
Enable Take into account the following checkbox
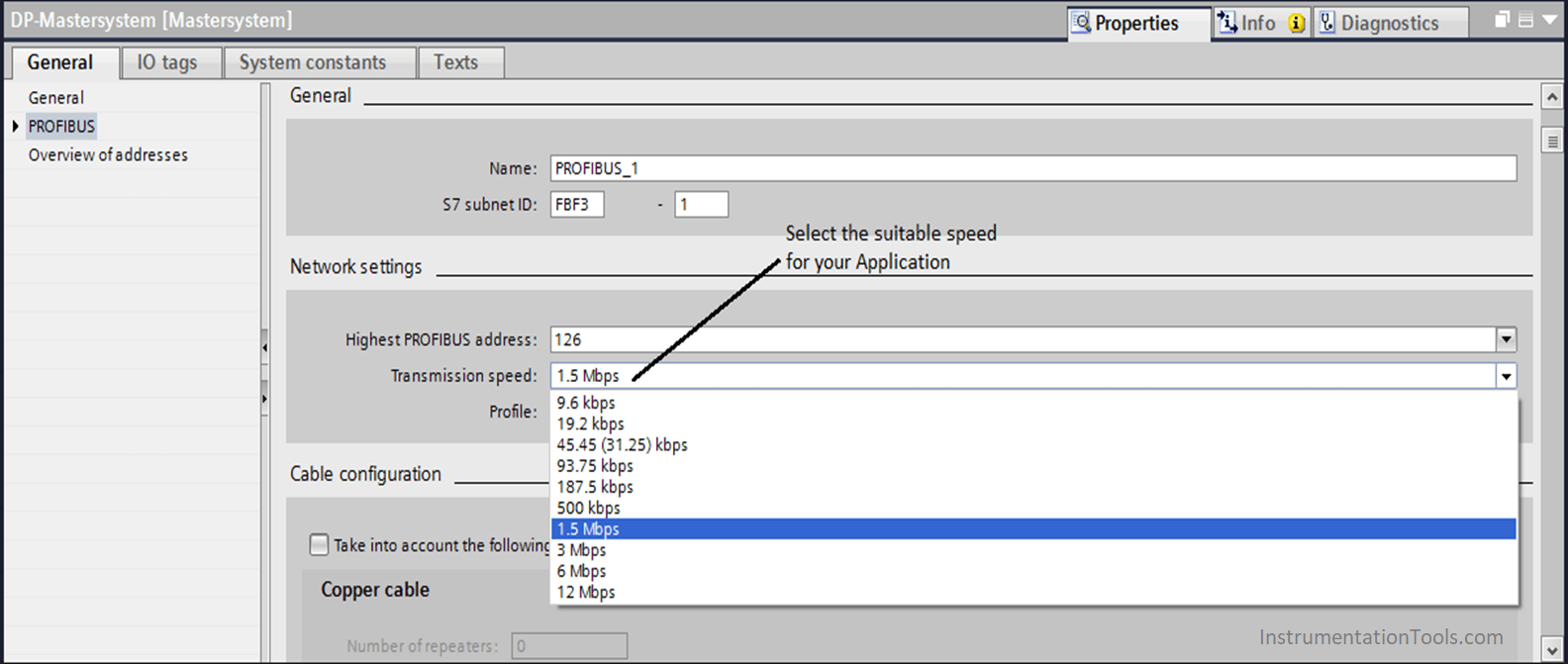point(319,544)
